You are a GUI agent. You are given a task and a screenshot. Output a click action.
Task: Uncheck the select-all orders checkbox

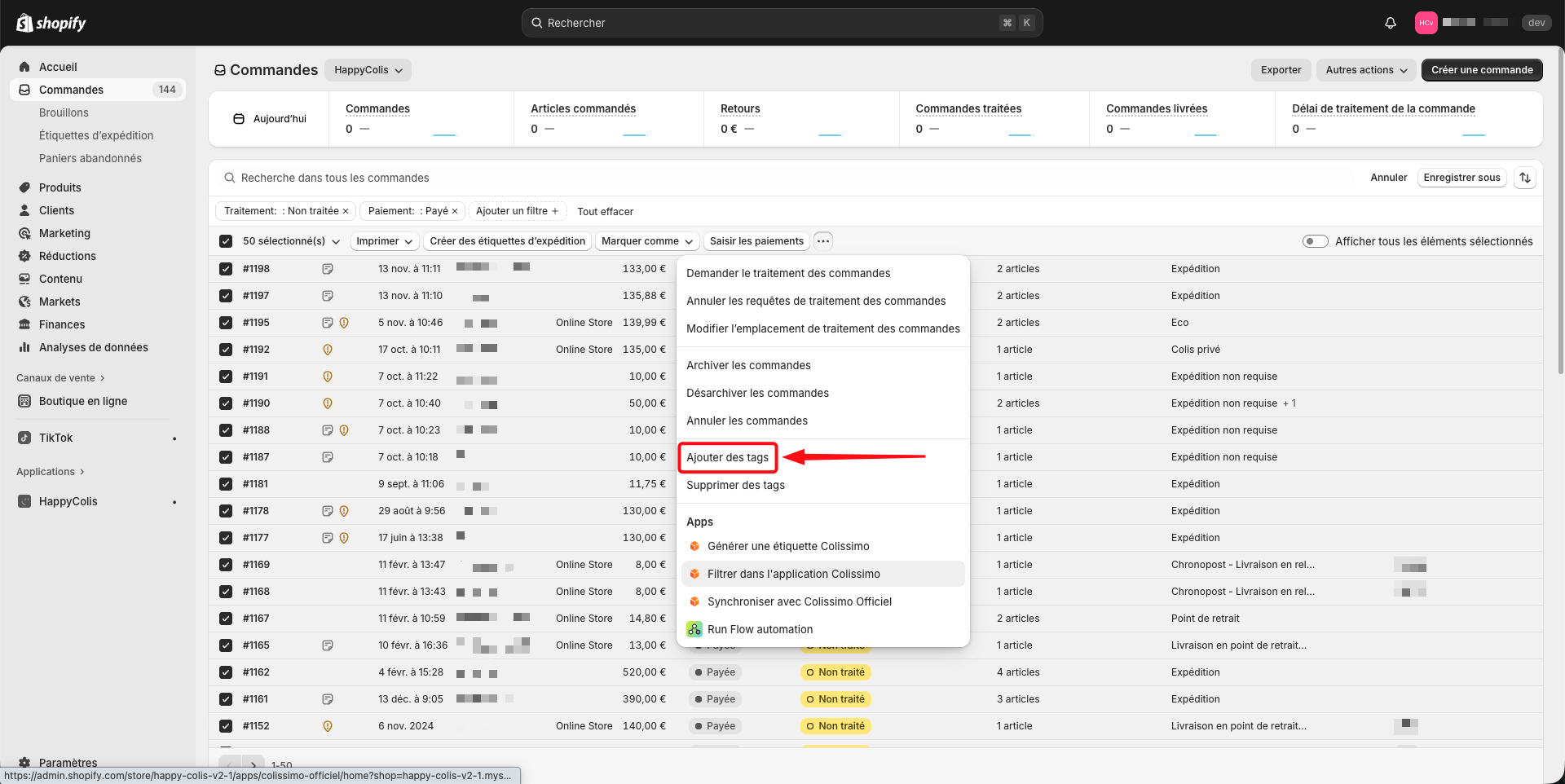226,241
